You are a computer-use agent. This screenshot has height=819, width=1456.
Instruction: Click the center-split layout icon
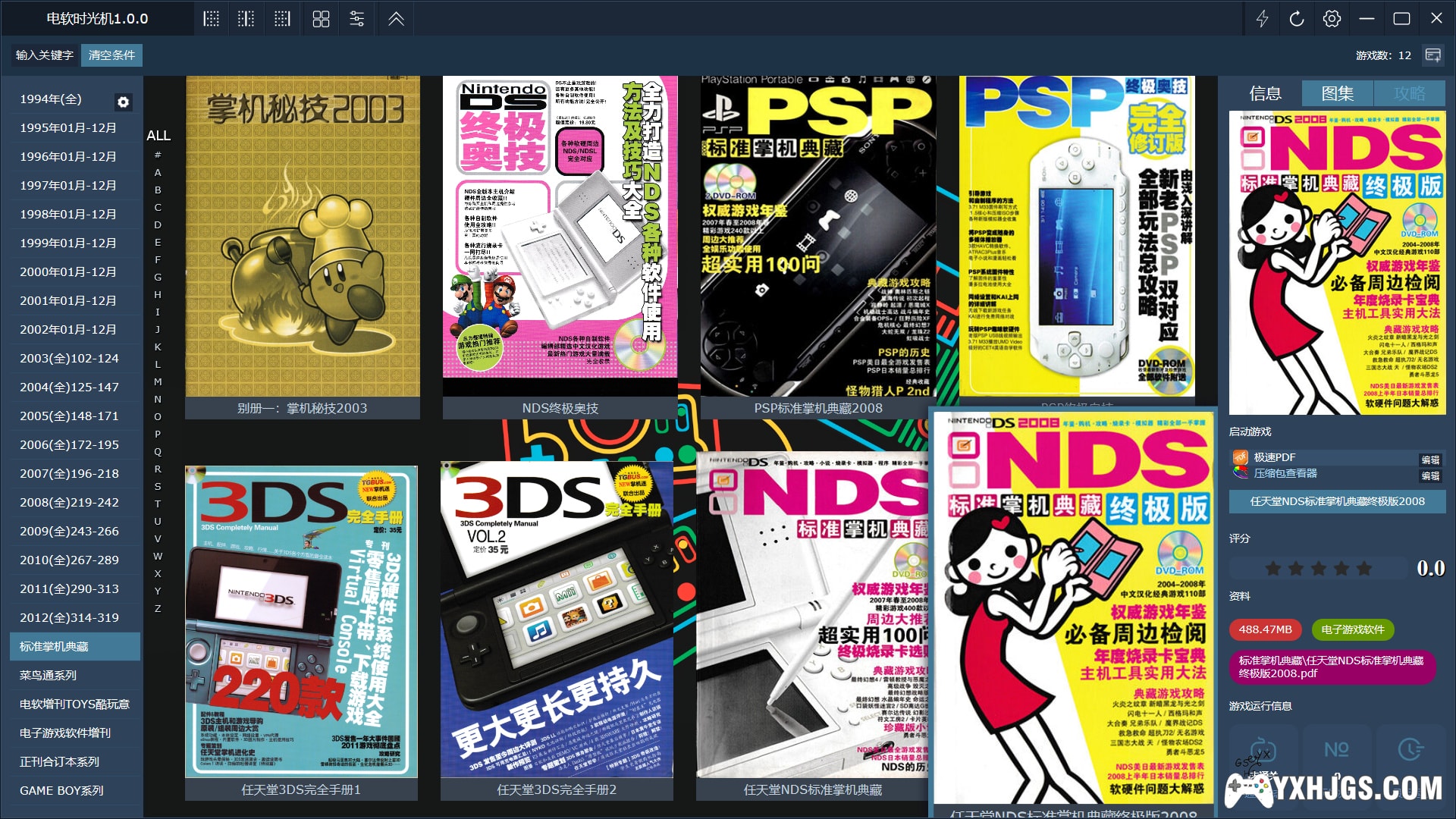point(246,19)
